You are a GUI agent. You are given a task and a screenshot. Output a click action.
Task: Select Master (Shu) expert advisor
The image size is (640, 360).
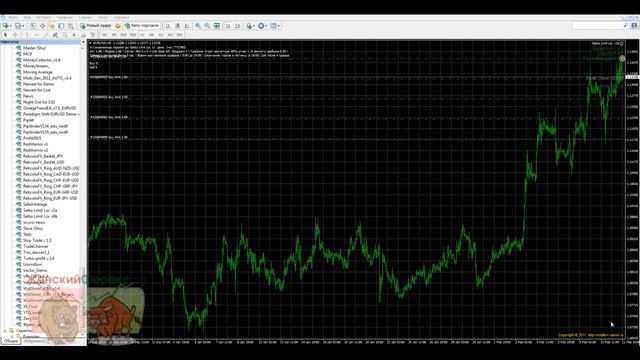(34, 48)
